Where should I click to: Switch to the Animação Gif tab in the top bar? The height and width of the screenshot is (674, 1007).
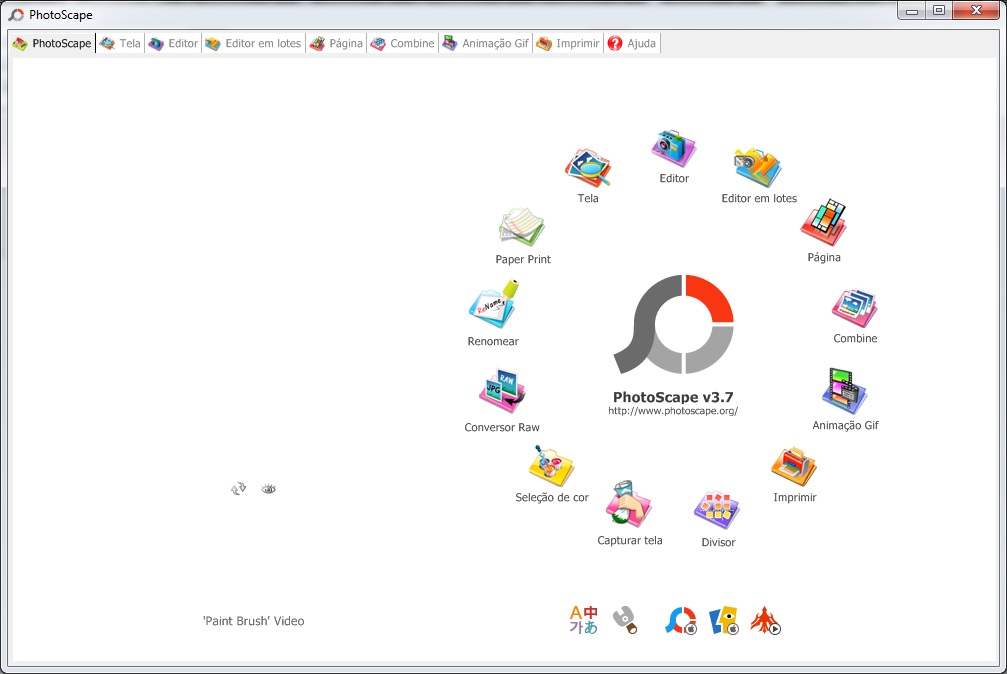[486, 43]
